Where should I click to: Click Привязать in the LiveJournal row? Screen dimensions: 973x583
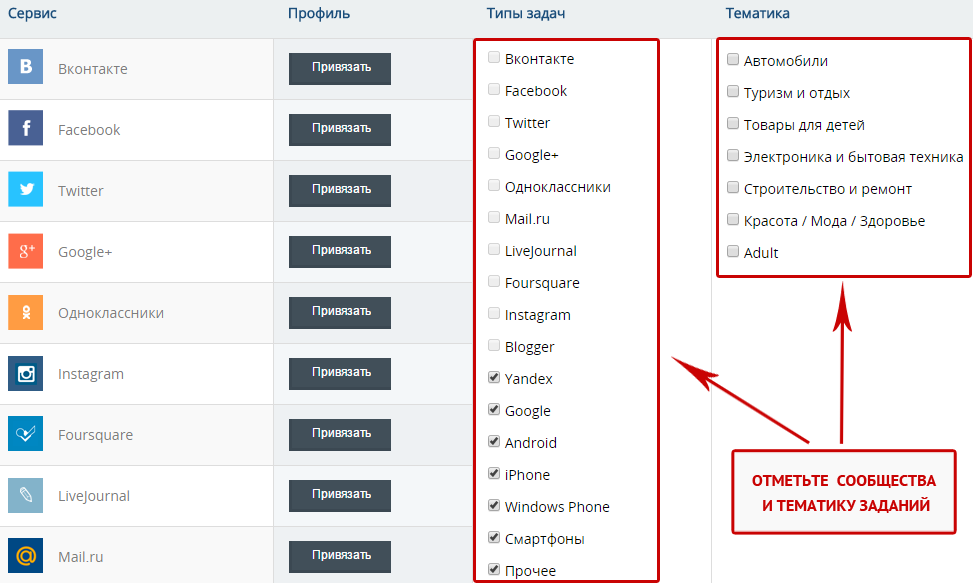340,496
